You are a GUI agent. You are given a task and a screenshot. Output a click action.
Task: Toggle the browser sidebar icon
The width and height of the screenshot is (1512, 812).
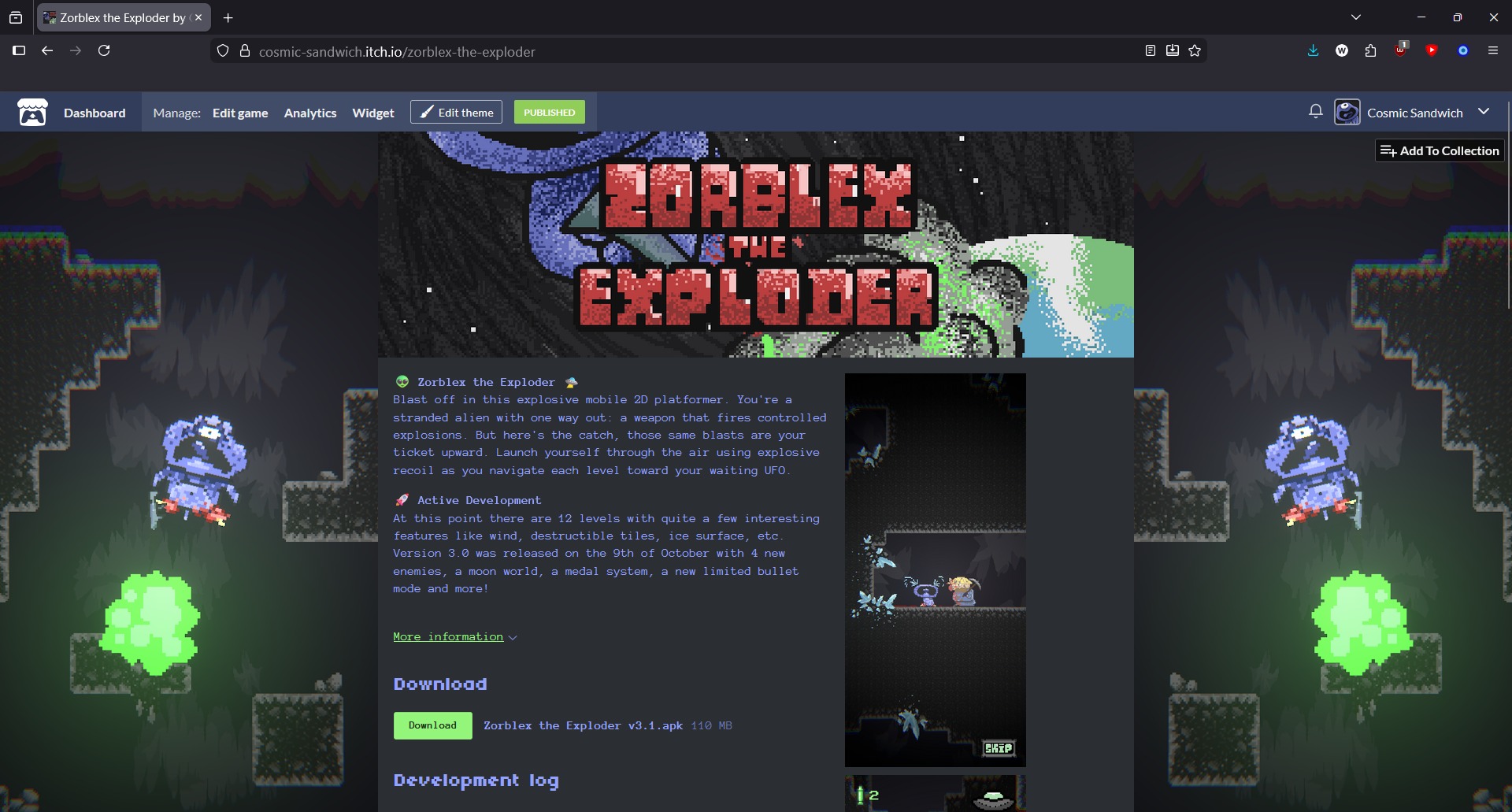(x=19, y=51)
